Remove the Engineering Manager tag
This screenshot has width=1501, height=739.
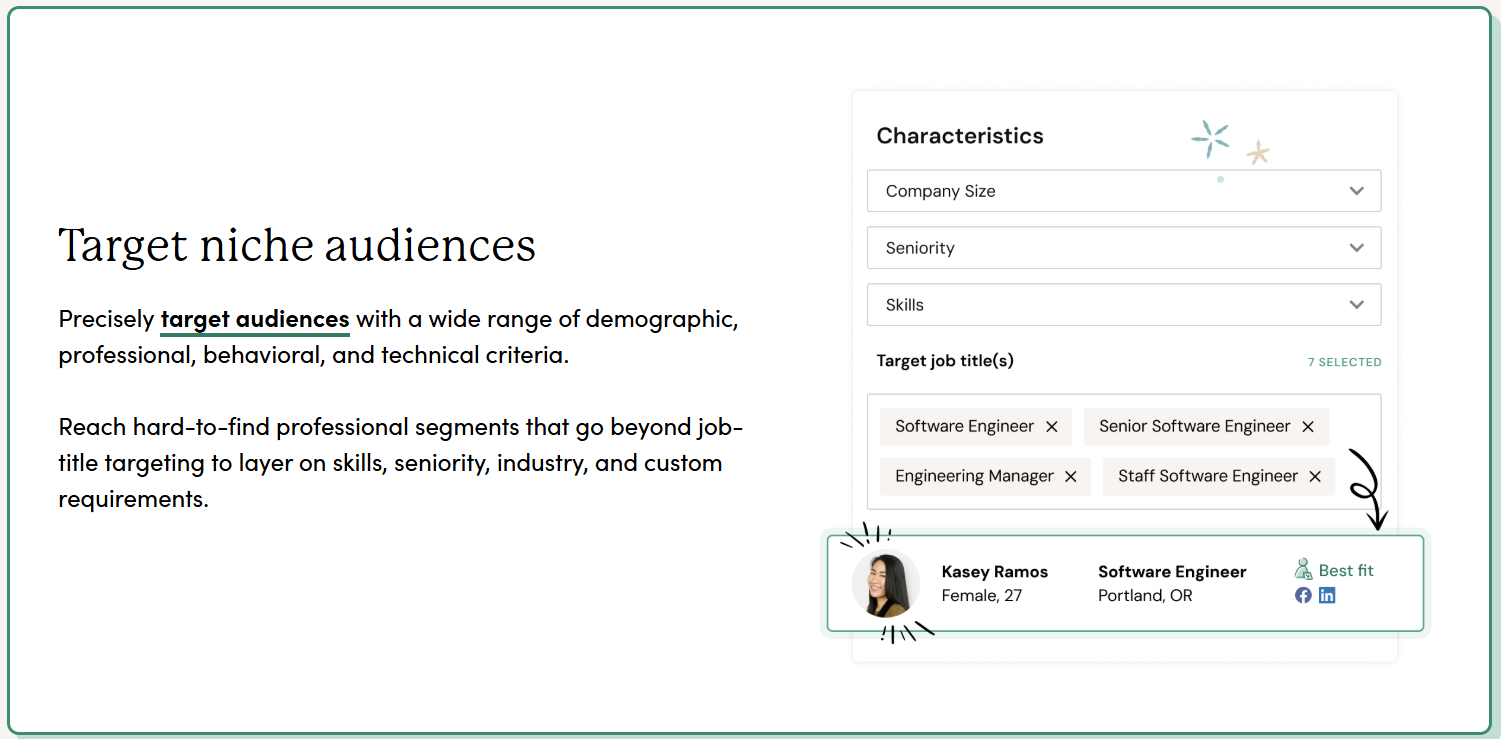(1070, 477)
